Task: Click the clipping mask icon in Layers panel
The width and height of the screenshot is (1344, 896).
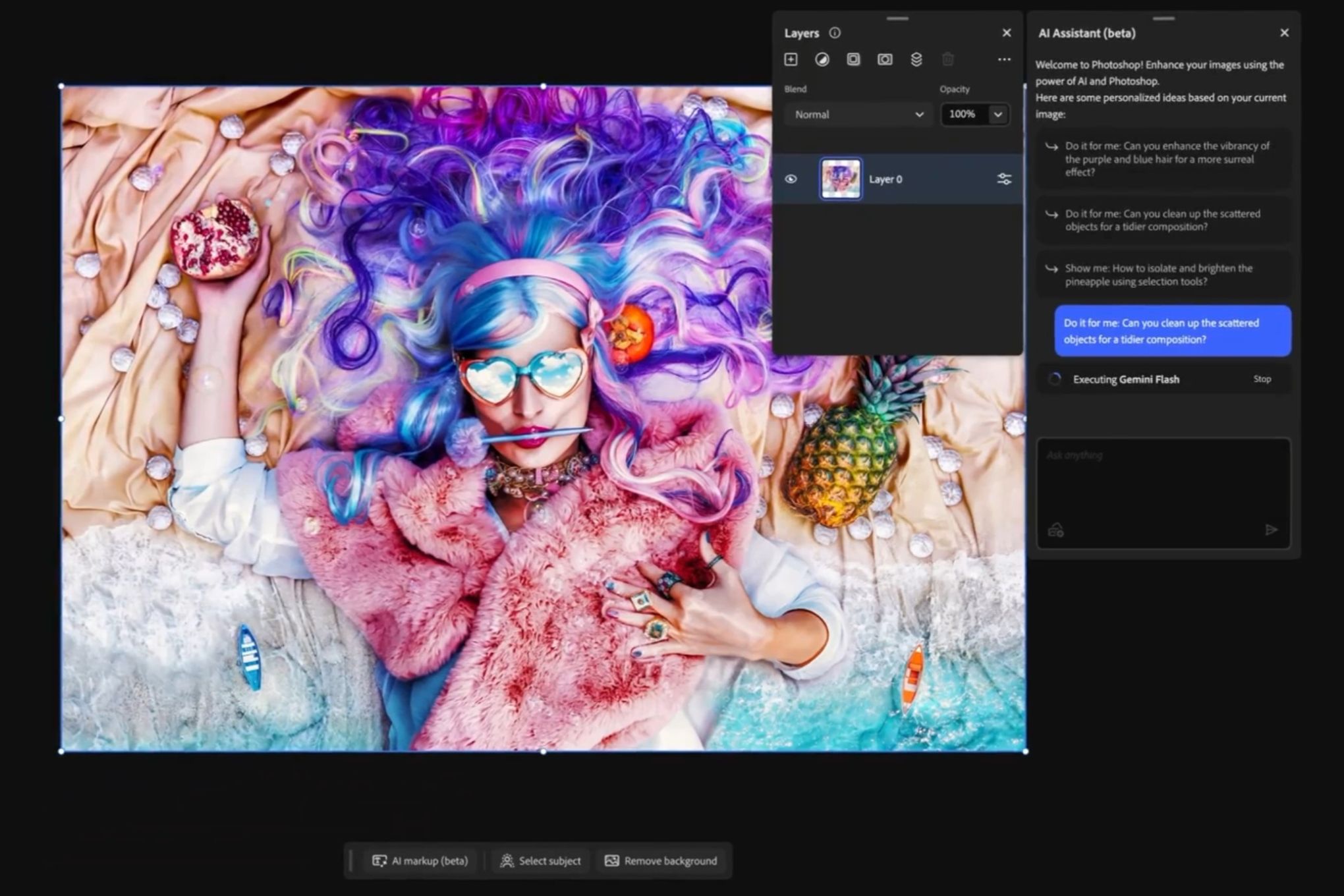Action: tap(885, 59)
